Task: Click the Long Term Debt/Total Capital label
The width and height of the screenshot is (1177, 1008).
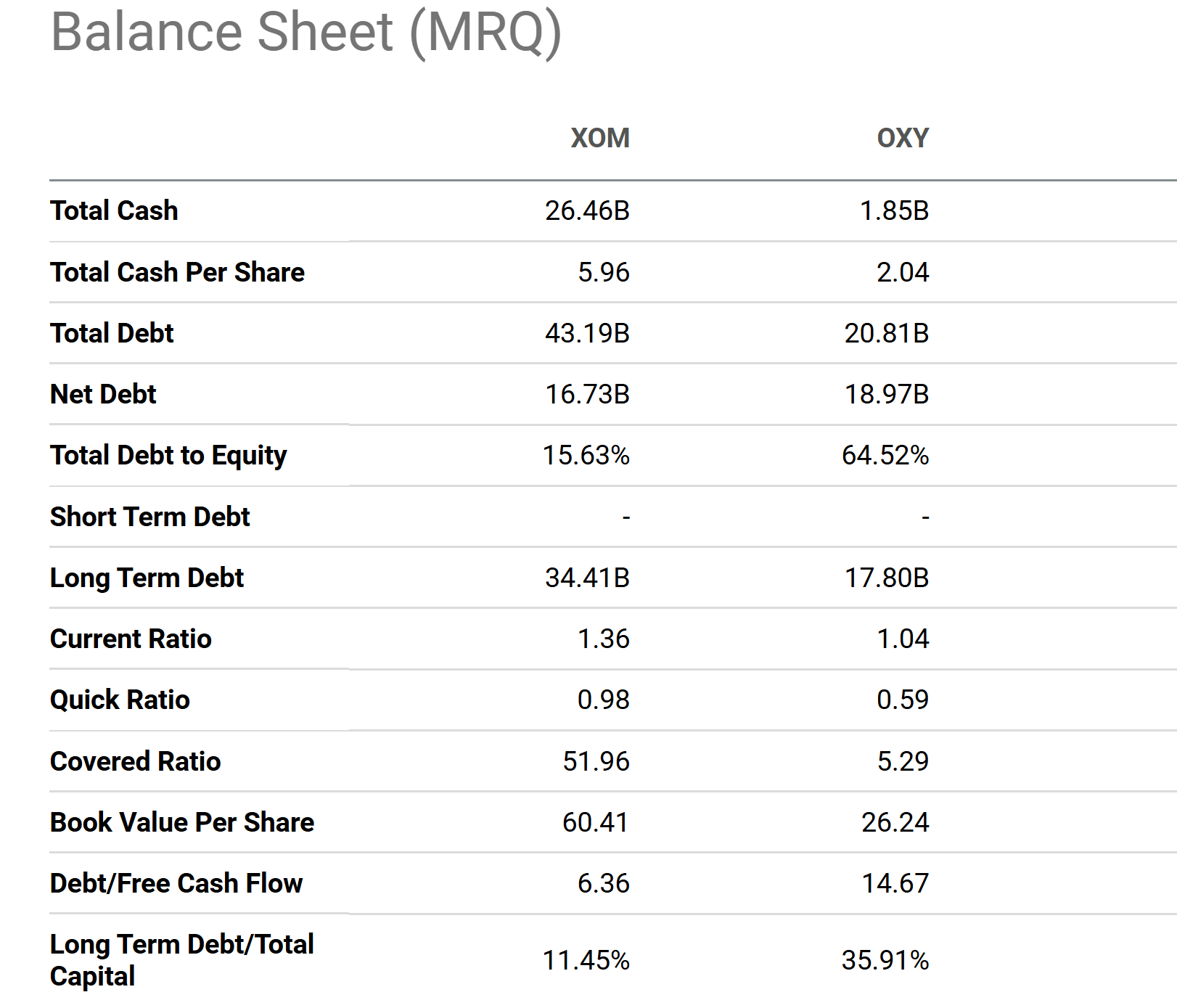Action: 181,960
